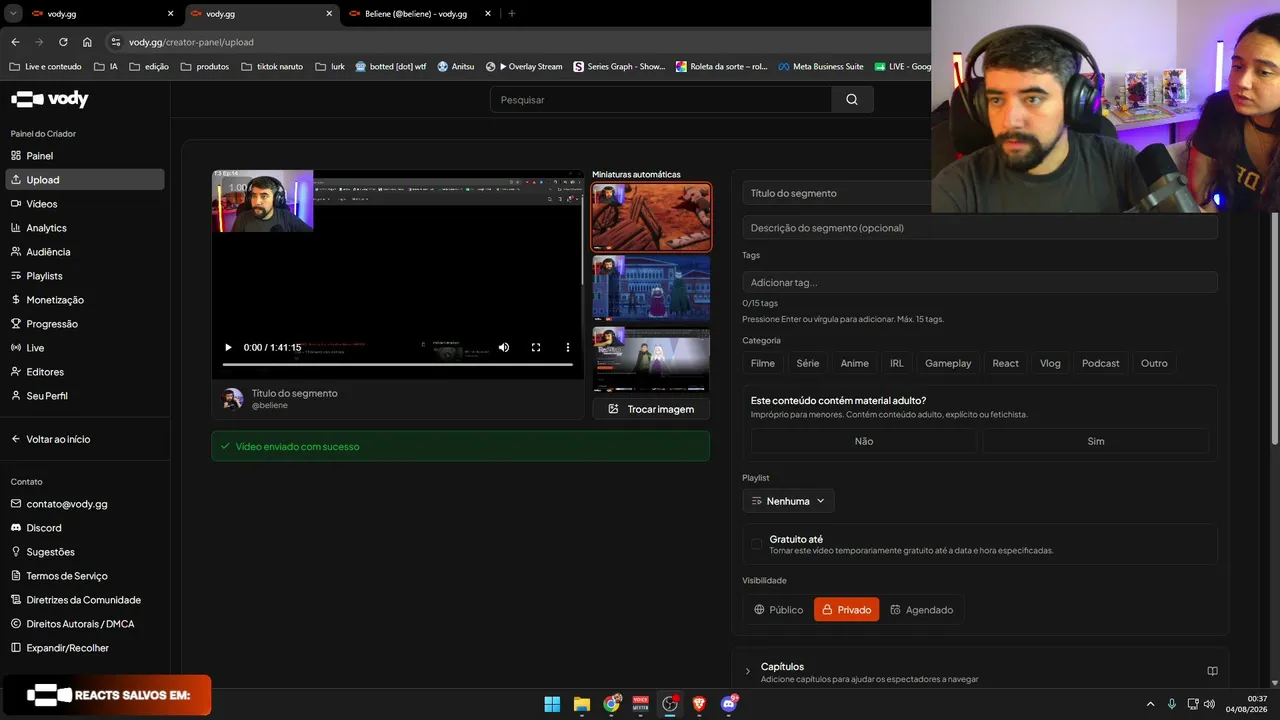1280x720 pixels.
Task: Select Não for adult content
Action: point(864,441)
